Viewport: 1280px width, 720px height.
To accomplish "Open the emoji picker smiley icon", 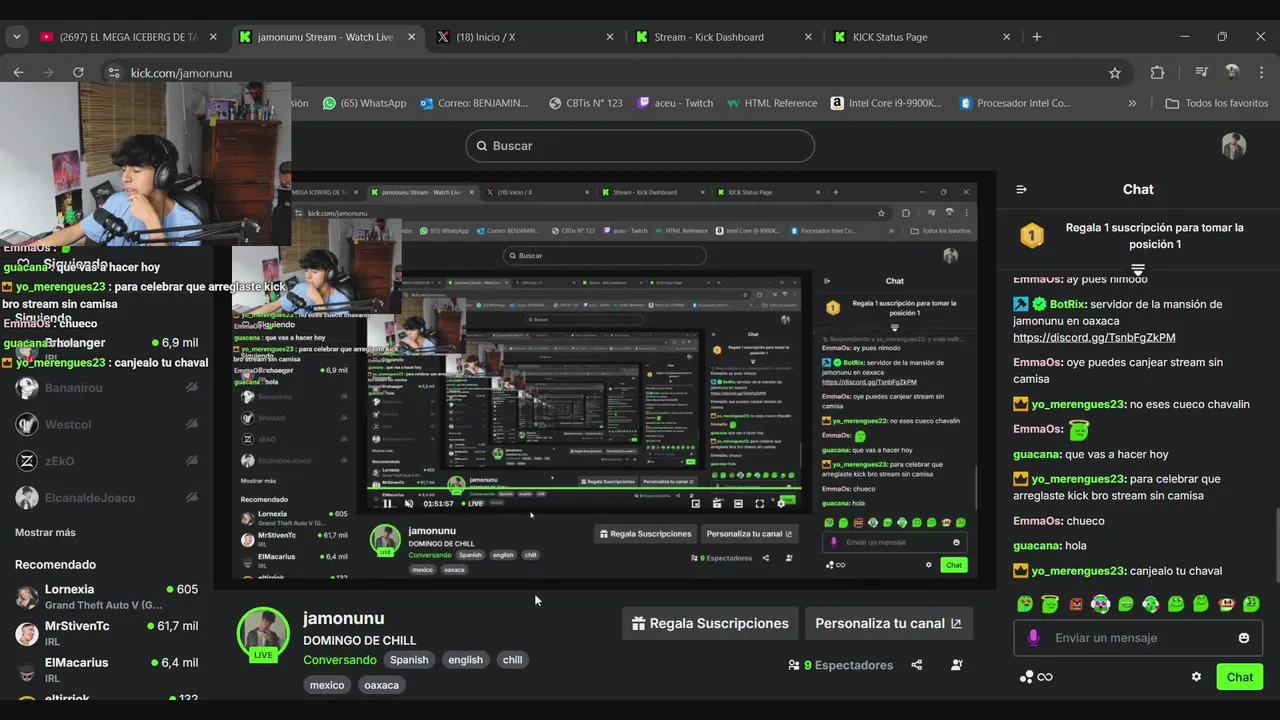I will pos(1244,638).
